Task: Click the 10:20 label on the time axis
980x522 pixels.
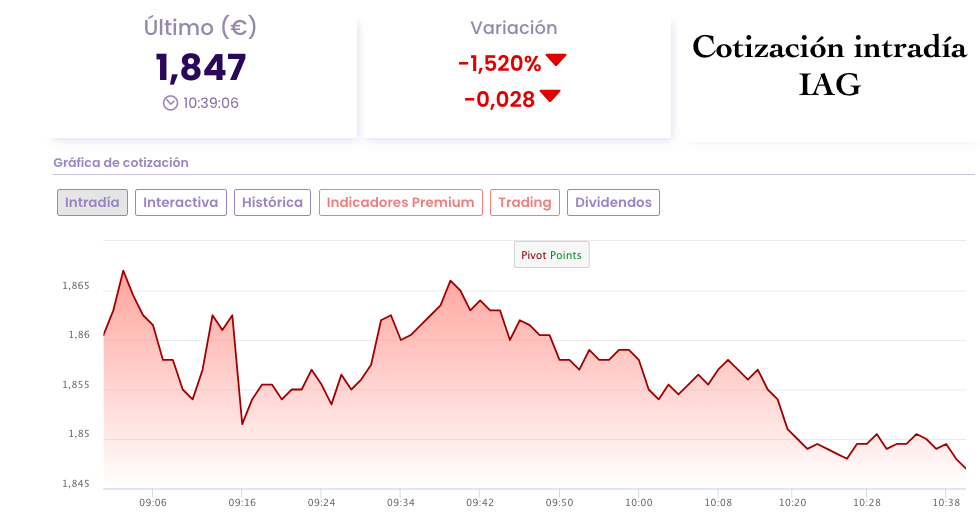Action: pyautogui.click(x=792, y=503)
